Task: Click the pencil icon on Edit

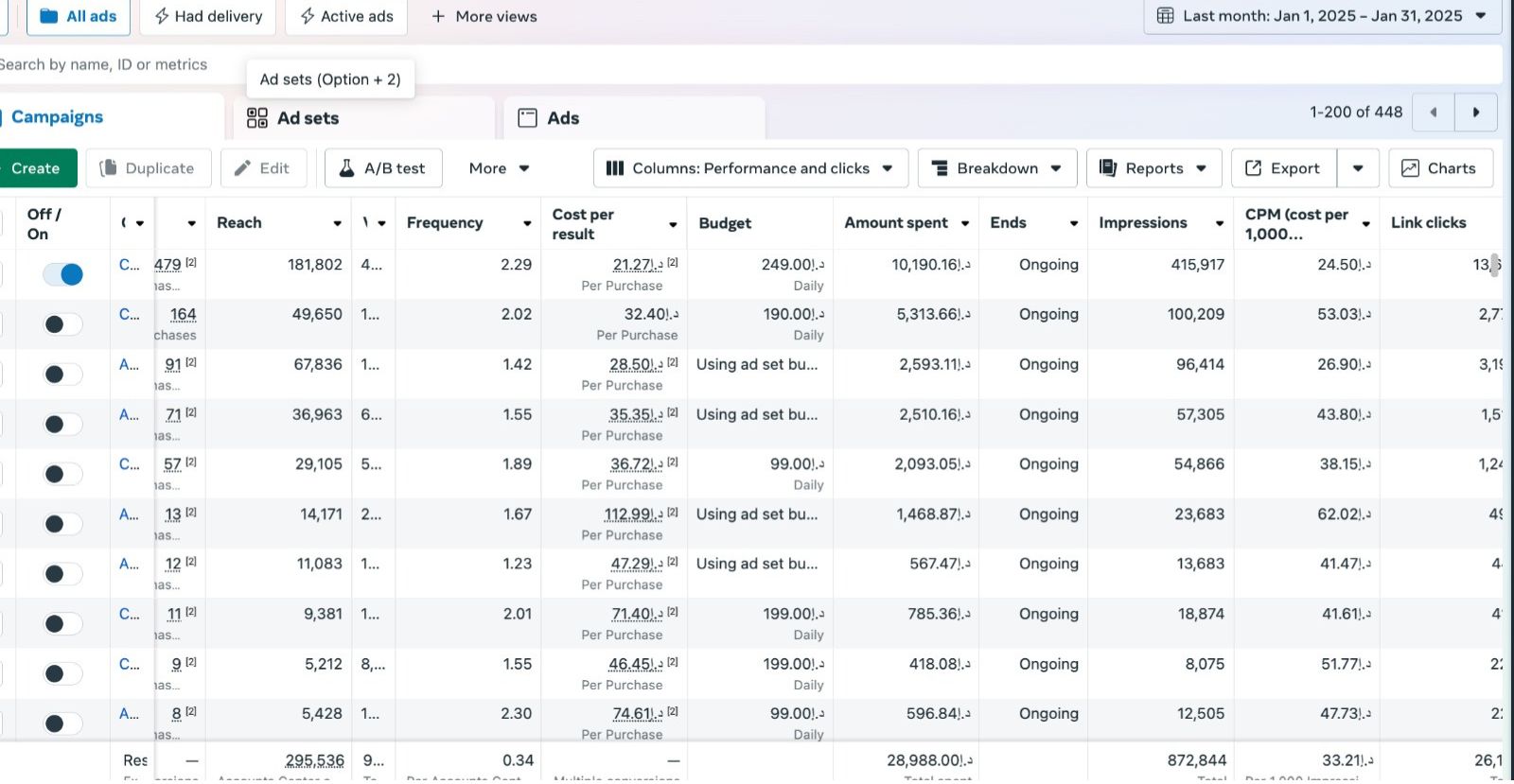Action: 243,168
